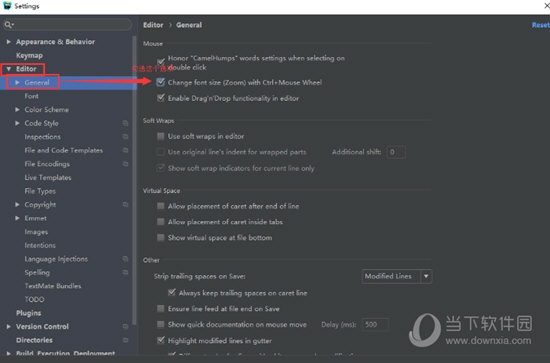Enable Allow placement of caret after end of line
Screen dimensions: 550x363
161,206
